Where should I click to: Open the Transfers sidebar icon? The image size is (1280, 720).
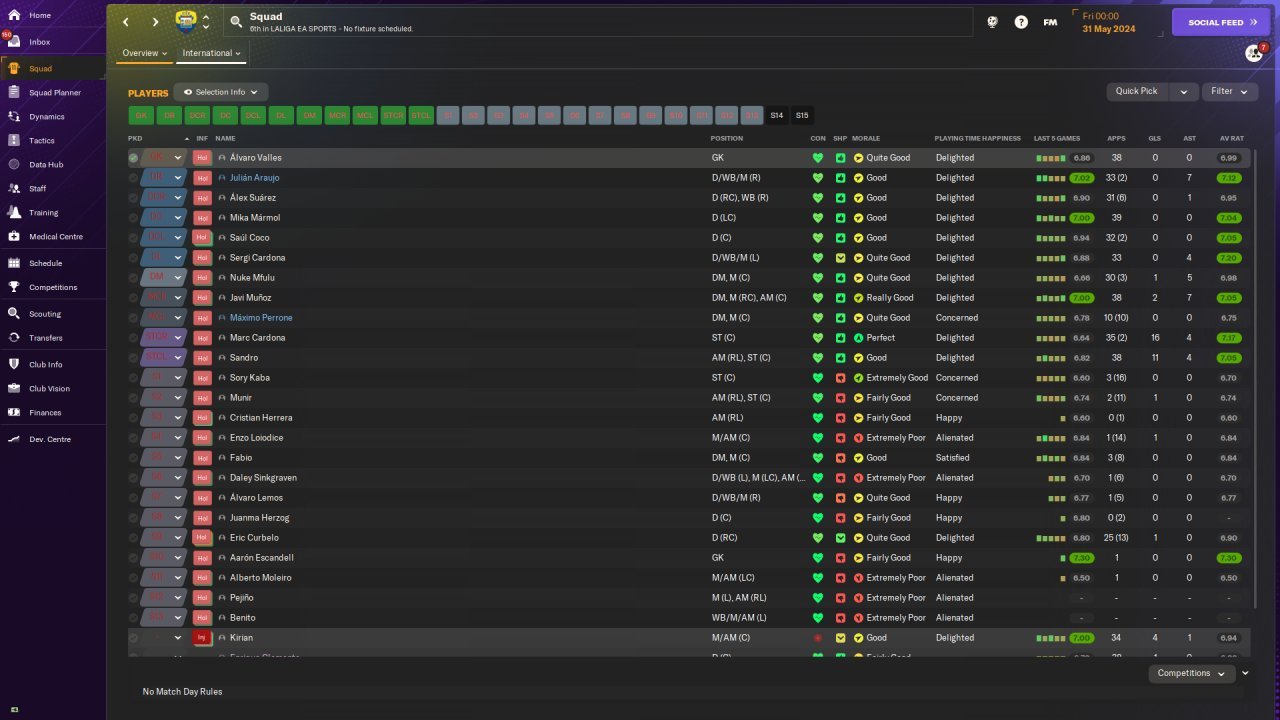pos(14,338)
